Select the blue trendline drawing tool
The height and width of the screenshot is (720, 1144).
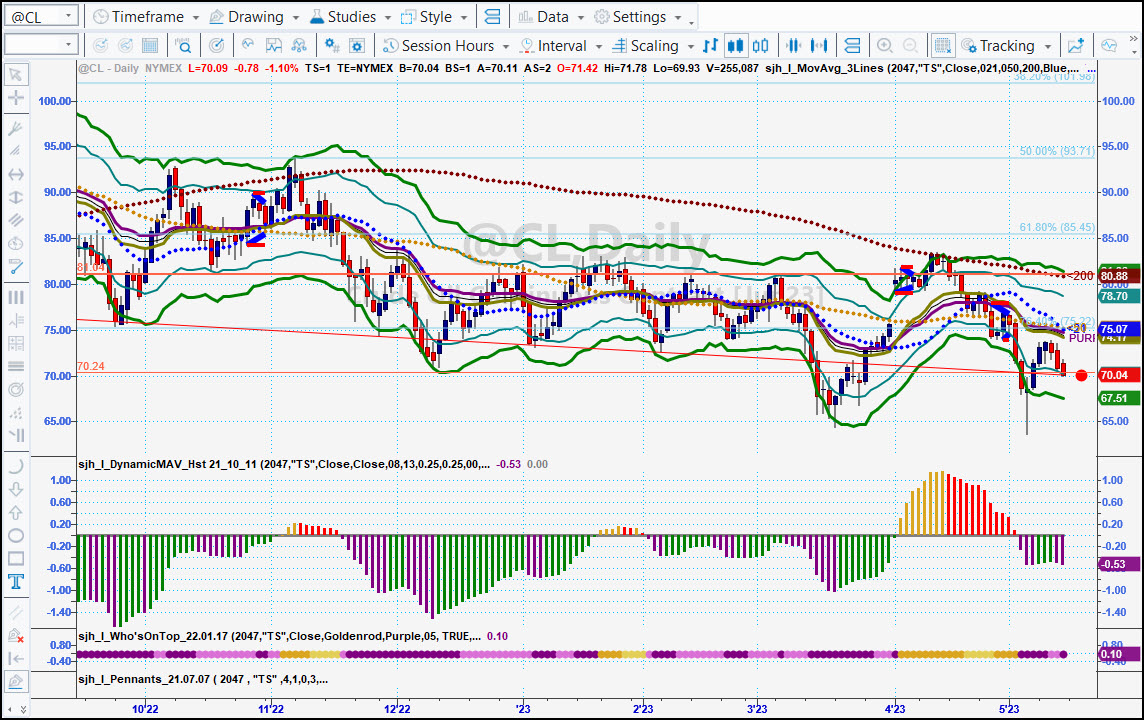click(16, 266)
